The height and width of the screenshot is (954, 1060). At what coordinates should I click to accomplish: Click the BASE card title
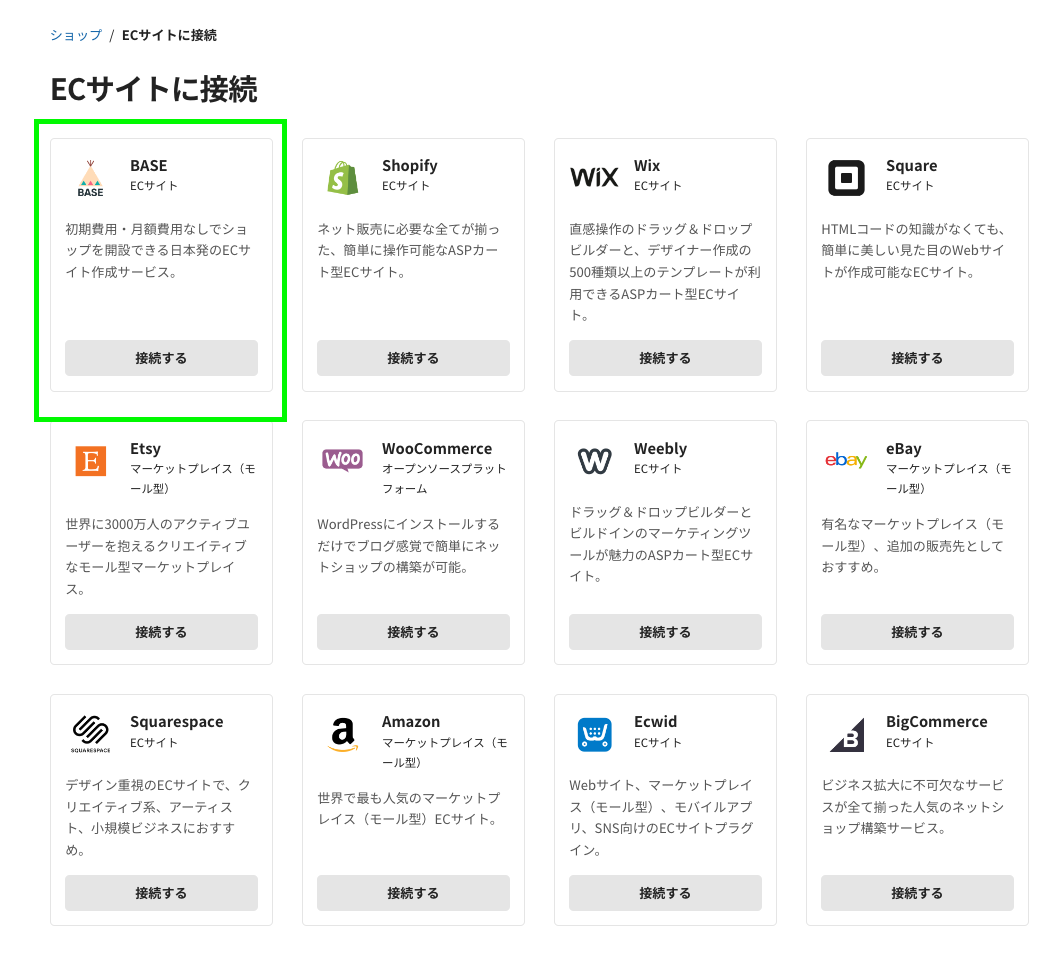149,166
